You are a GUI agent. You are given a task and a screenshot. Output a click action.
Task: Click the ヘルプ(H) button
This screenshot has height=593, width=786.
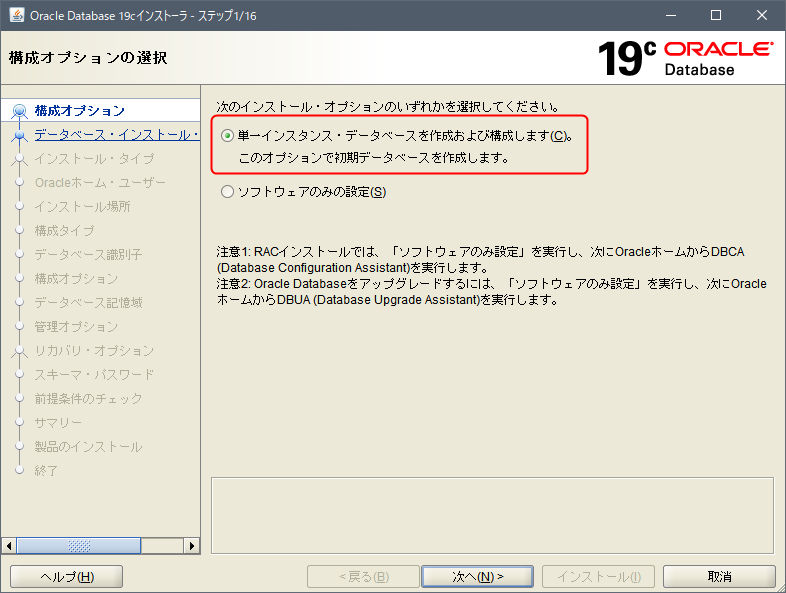67,576
